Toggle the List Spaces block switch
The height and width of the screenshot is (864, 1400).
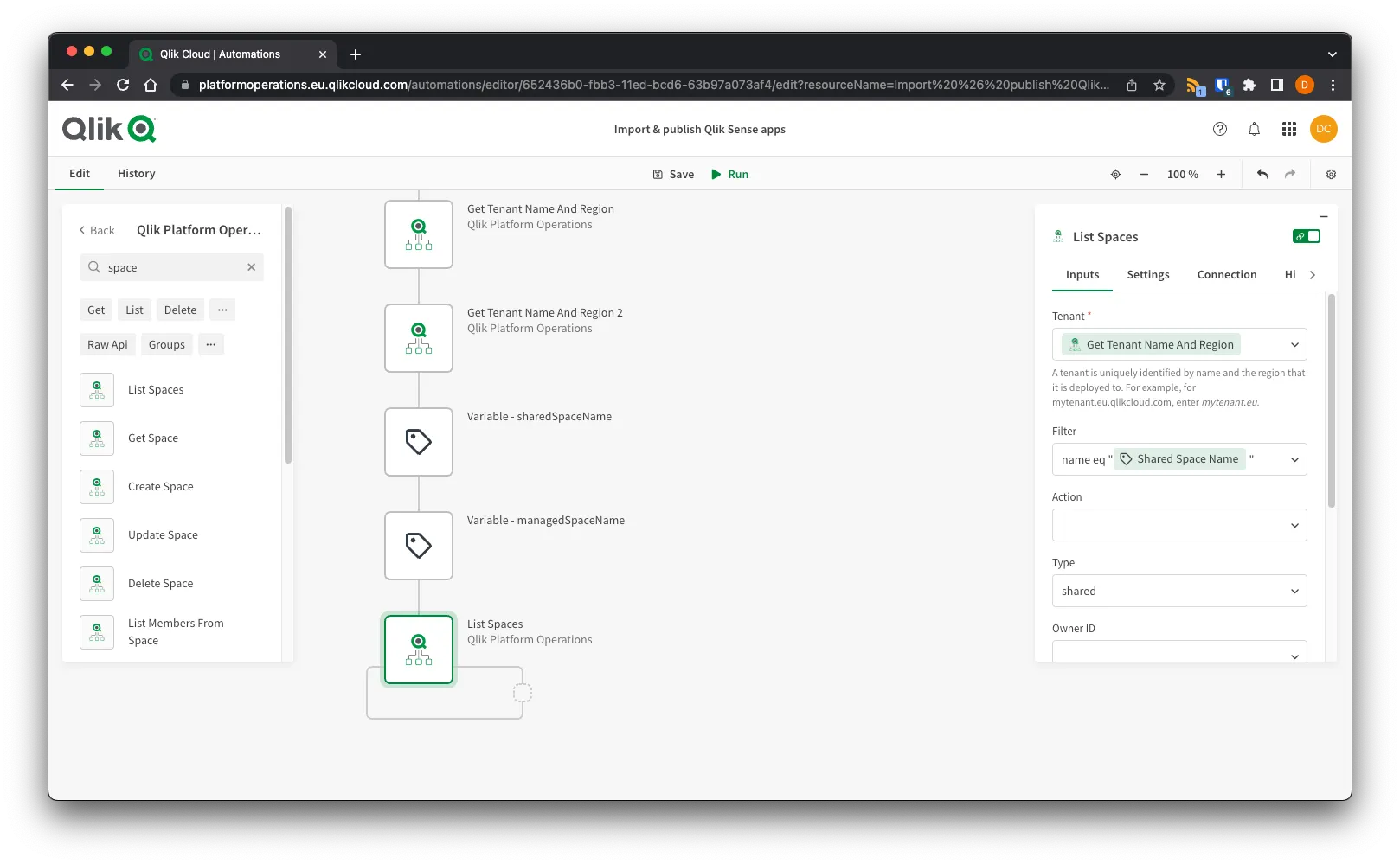coord(1306,236)
